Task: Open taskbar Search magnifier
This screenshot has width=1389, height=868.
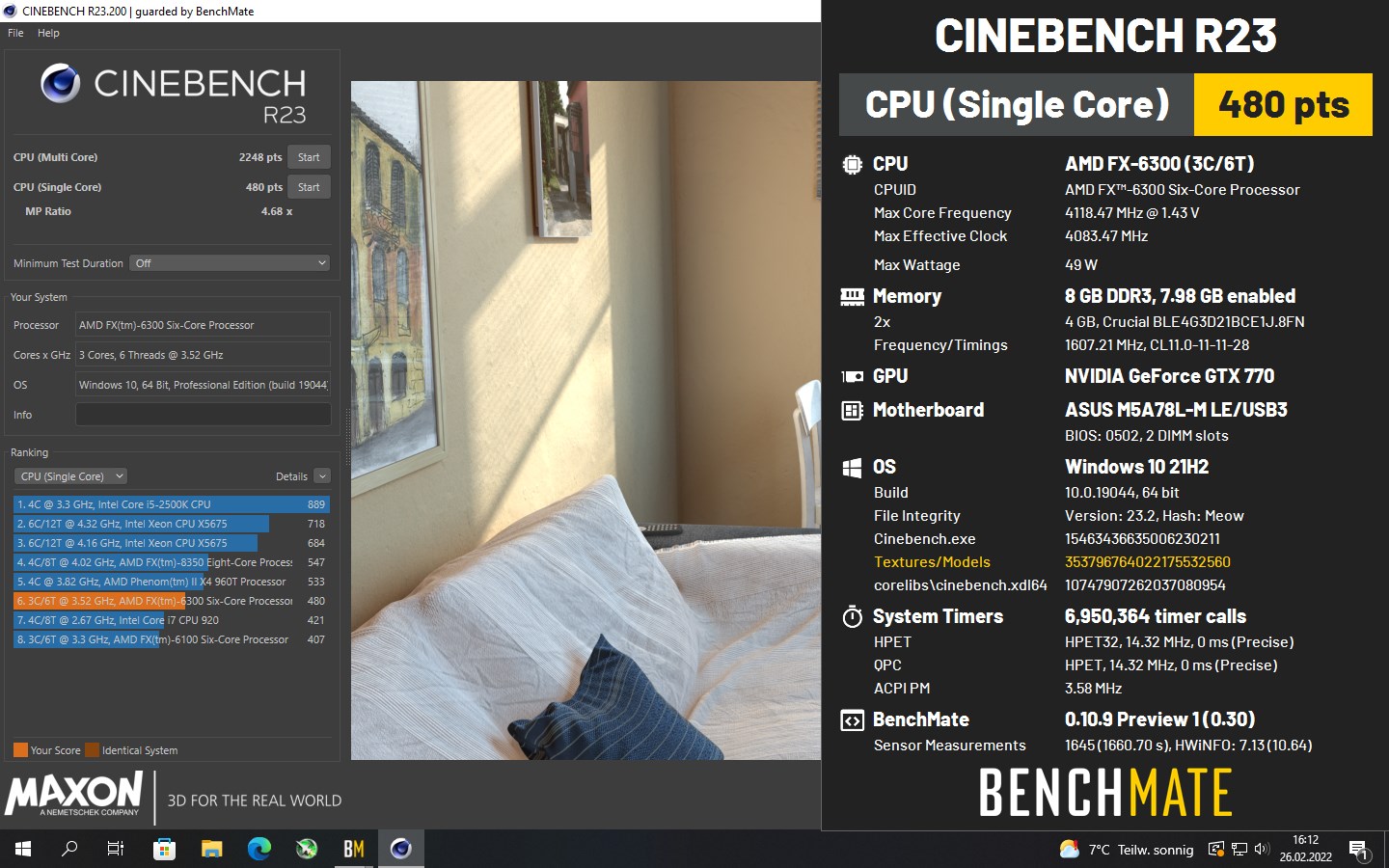Action: [x=69, y=849]
